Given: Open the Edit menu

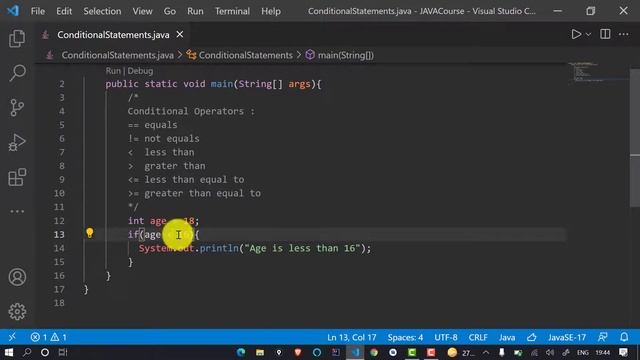Looking at the screenshot, I should tap(64, 11).
